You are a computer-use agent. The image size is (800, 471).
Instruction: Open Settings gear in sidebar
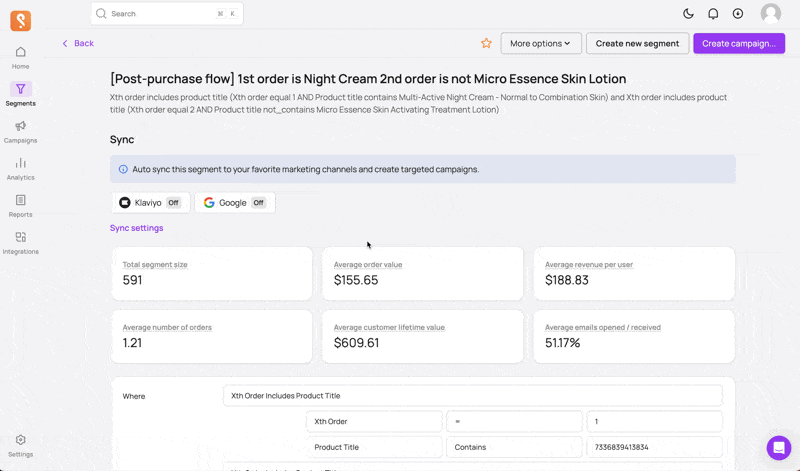point(20,445)
